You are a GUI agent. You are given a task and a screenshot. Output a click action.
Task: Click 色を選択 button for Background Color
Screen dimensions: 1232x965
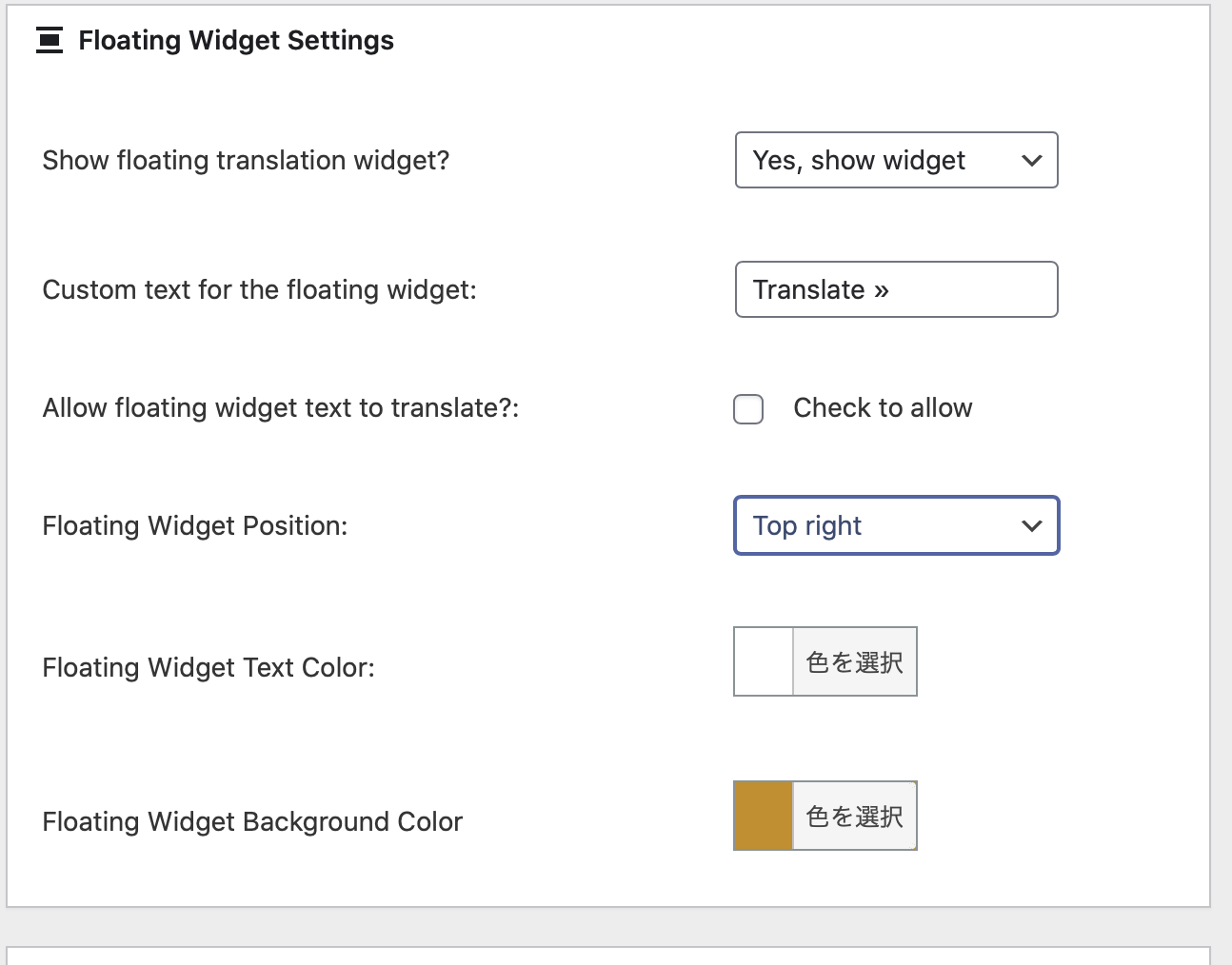[854, 816]
